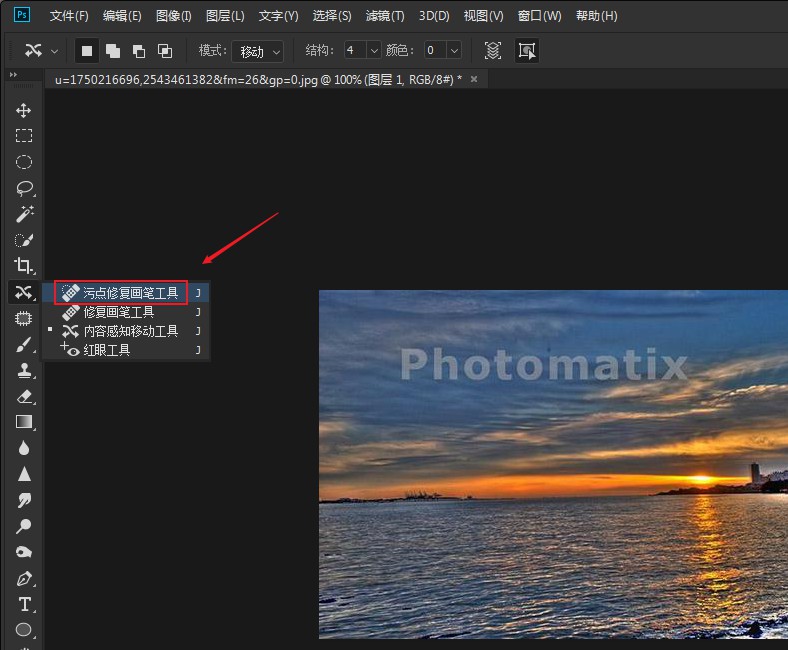Select the Rectangular Marquee tool

[24, 136]
